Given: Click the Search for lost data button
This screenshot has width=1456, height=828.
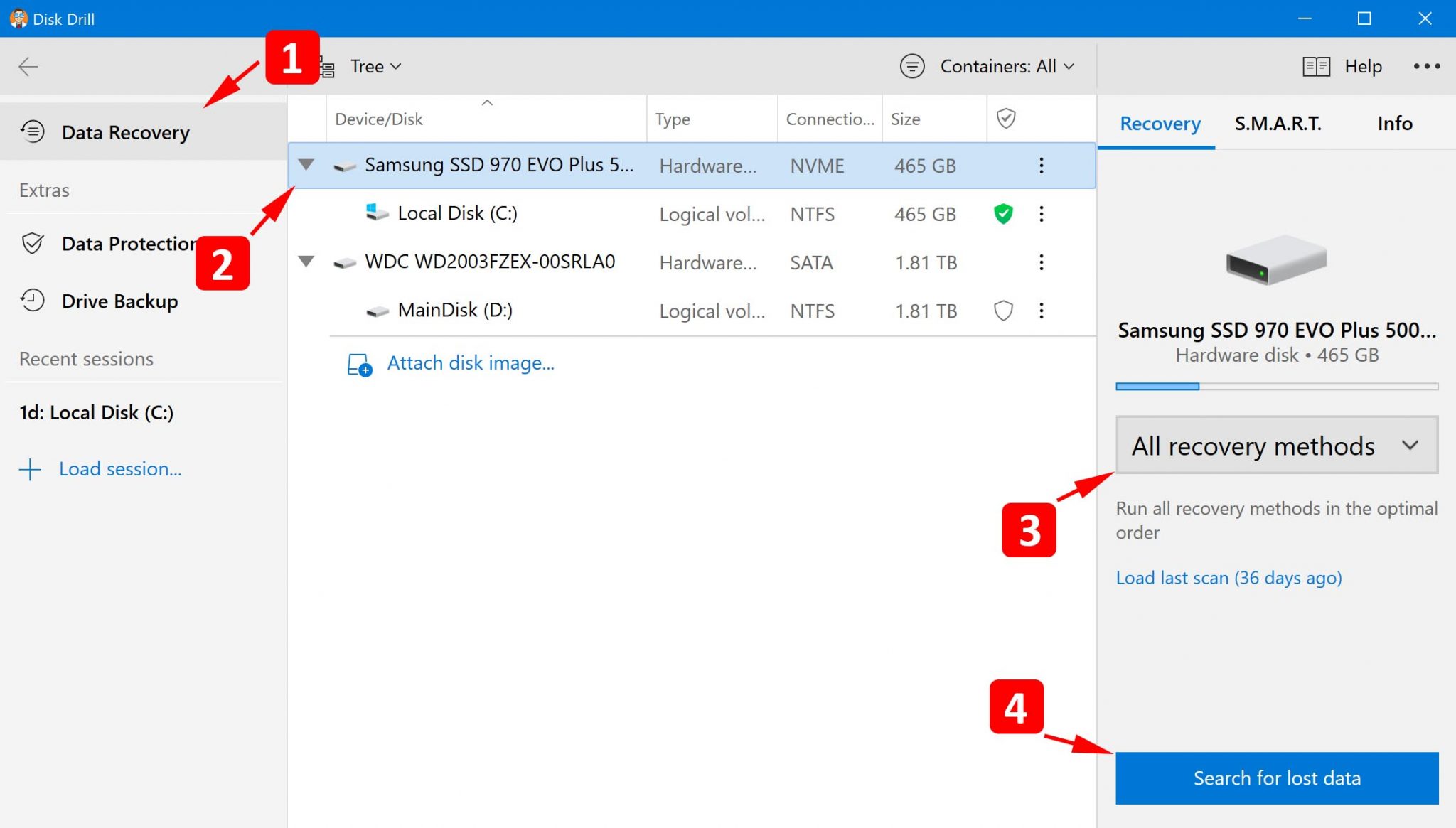Looking at the screenshot, I should click(x=1277, y=778).
